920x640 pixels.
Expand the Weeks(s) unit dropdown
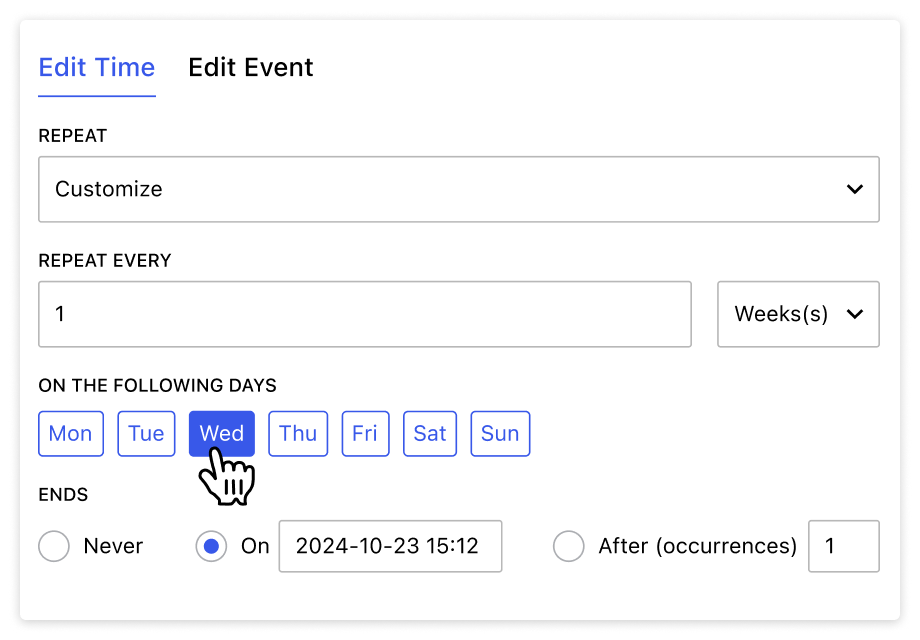point(797,314)
